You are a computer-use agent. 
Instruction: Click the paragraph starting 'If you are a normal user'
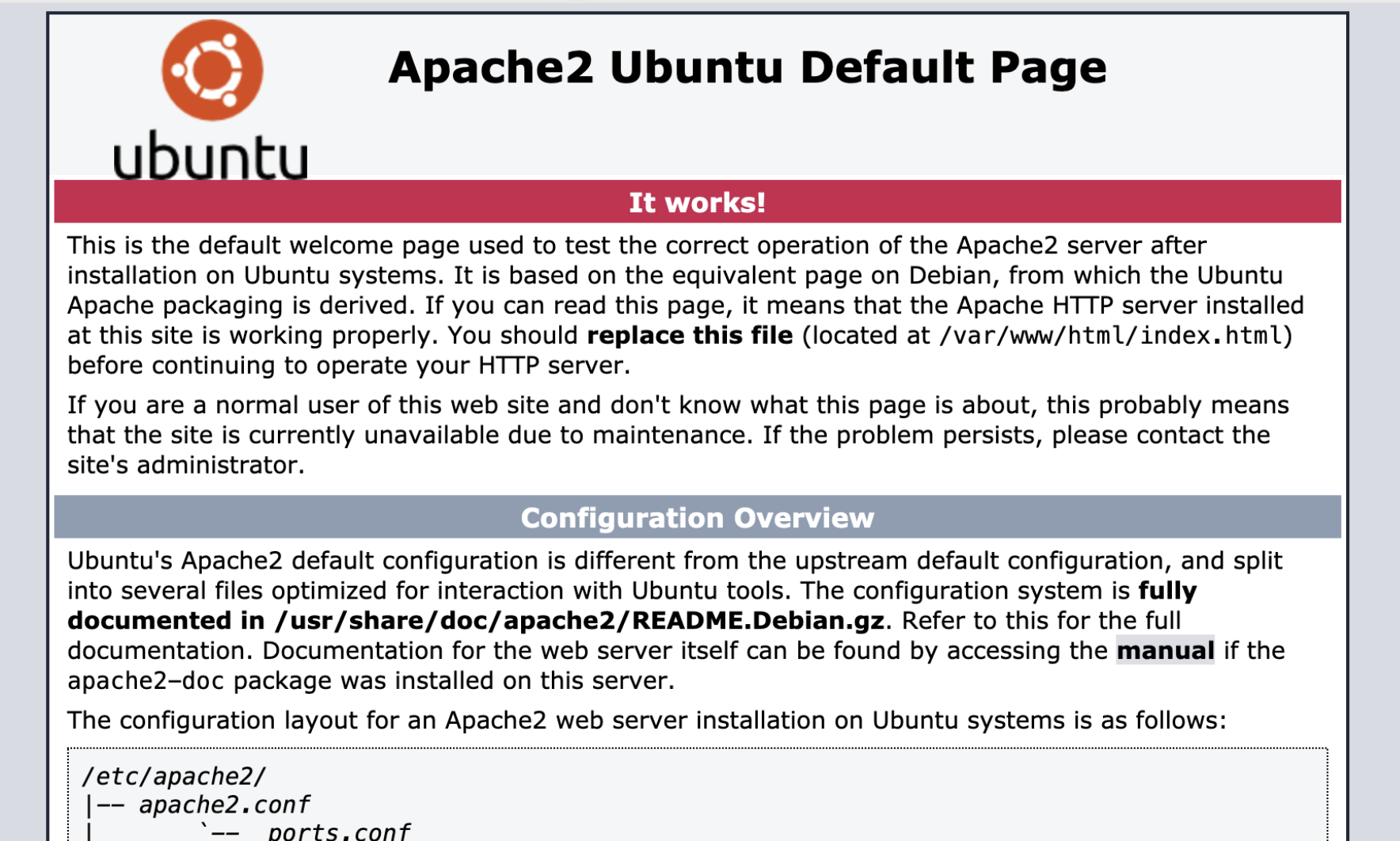(x=677, y=435)
